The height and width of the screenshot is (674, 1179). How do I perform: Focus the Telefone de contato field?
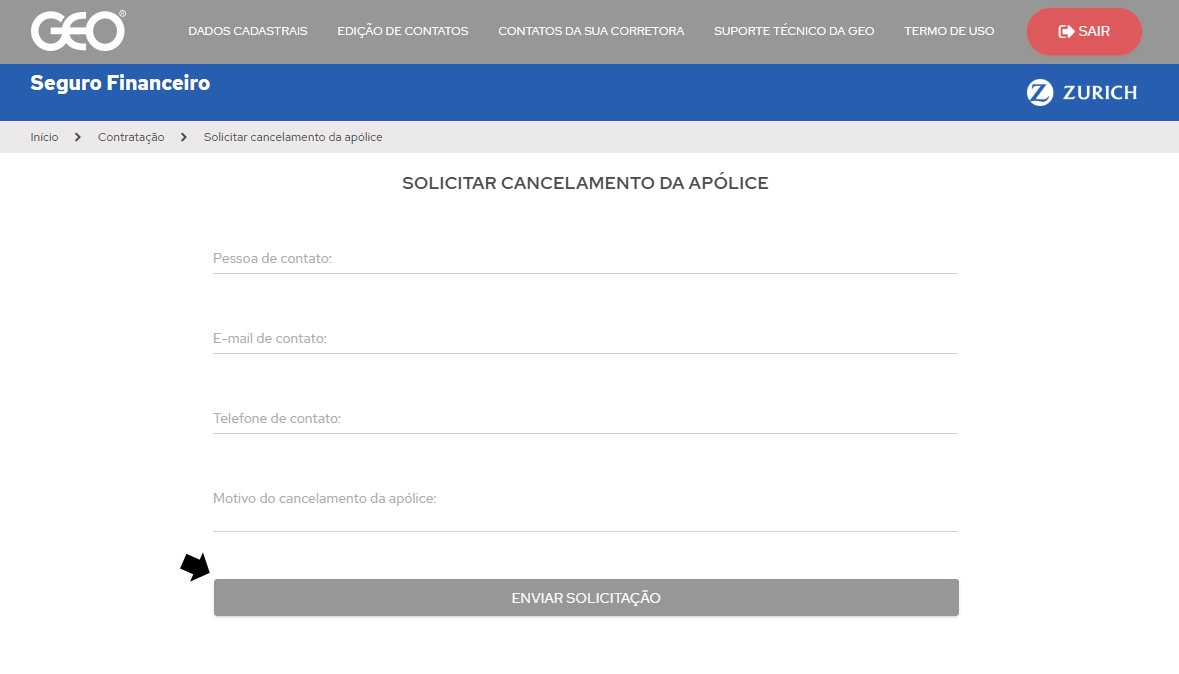(x=585, y=418)
